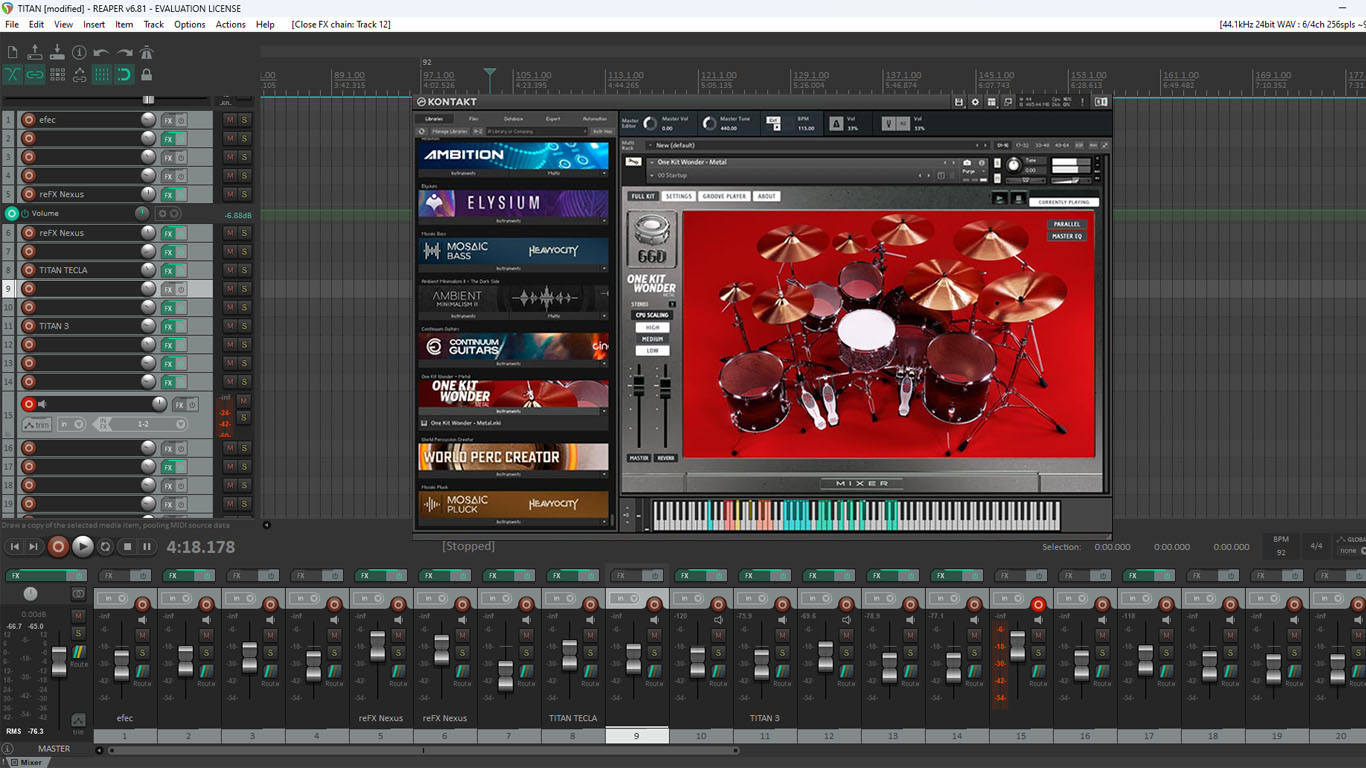Image resolution: width=1366 pixels, height=768 pixels.
Task: Open the Elysium library banner
Action: tap(513, 203)
